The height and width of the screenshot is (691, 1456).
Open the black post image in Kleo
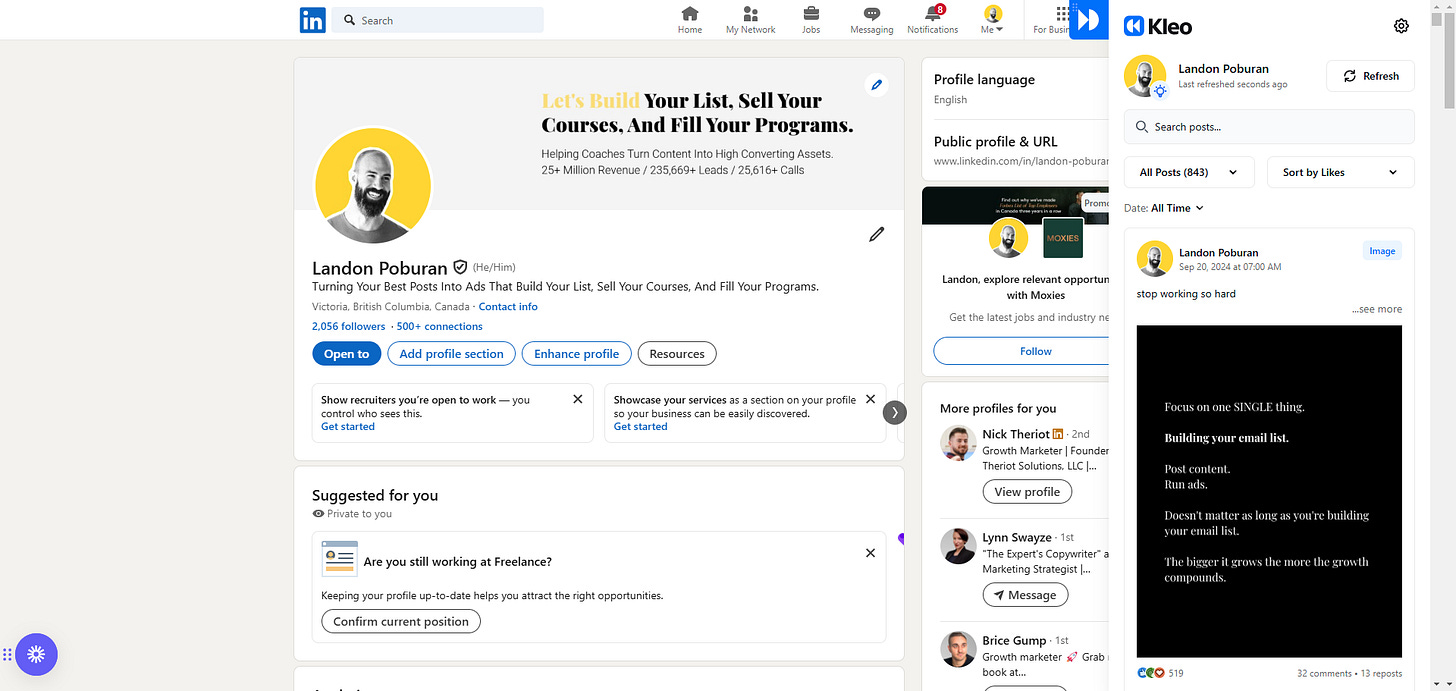(1269, 491)
